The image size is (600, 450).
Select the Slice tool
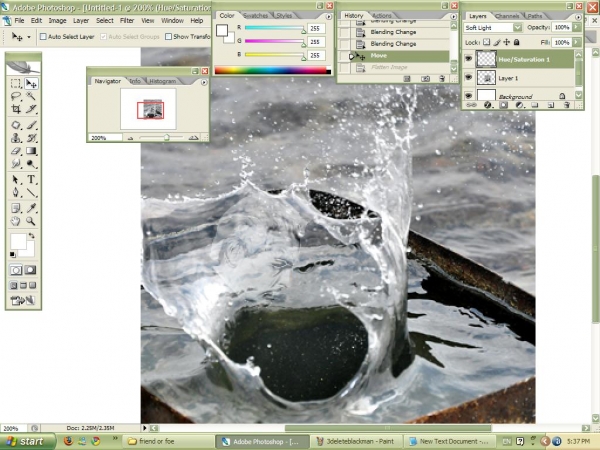31,109
